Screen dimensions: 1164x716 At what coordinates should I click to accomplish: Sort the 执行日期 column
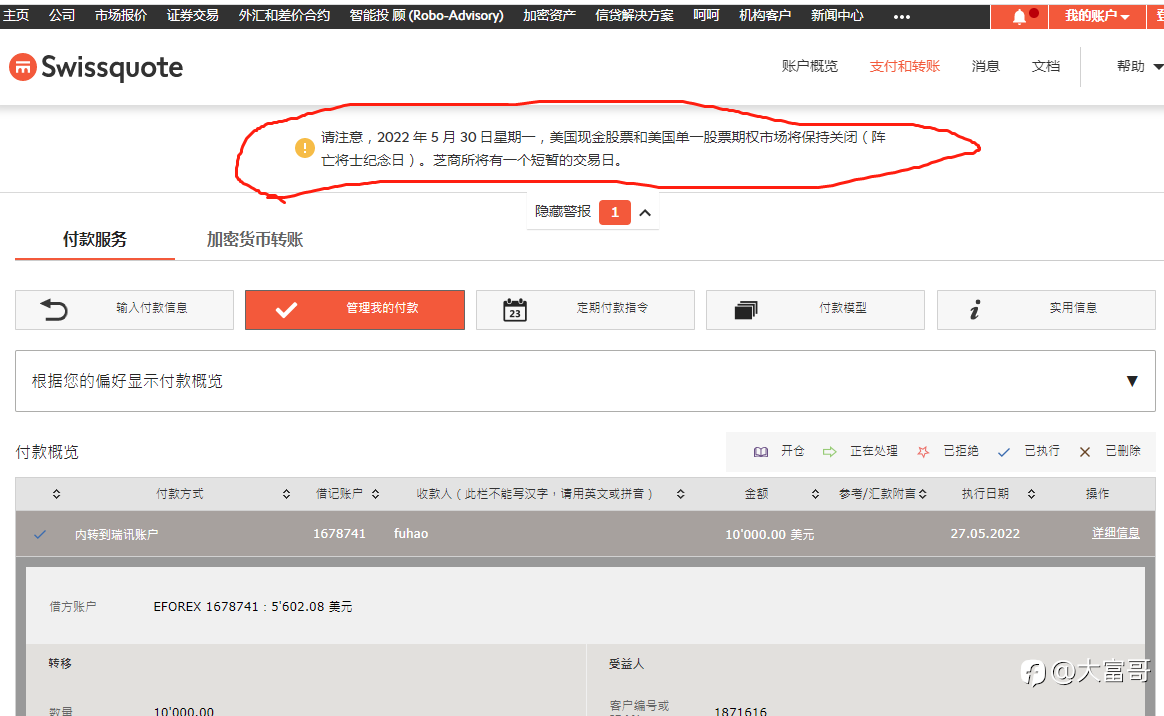pyautogui.click(x=1032, y=494)
